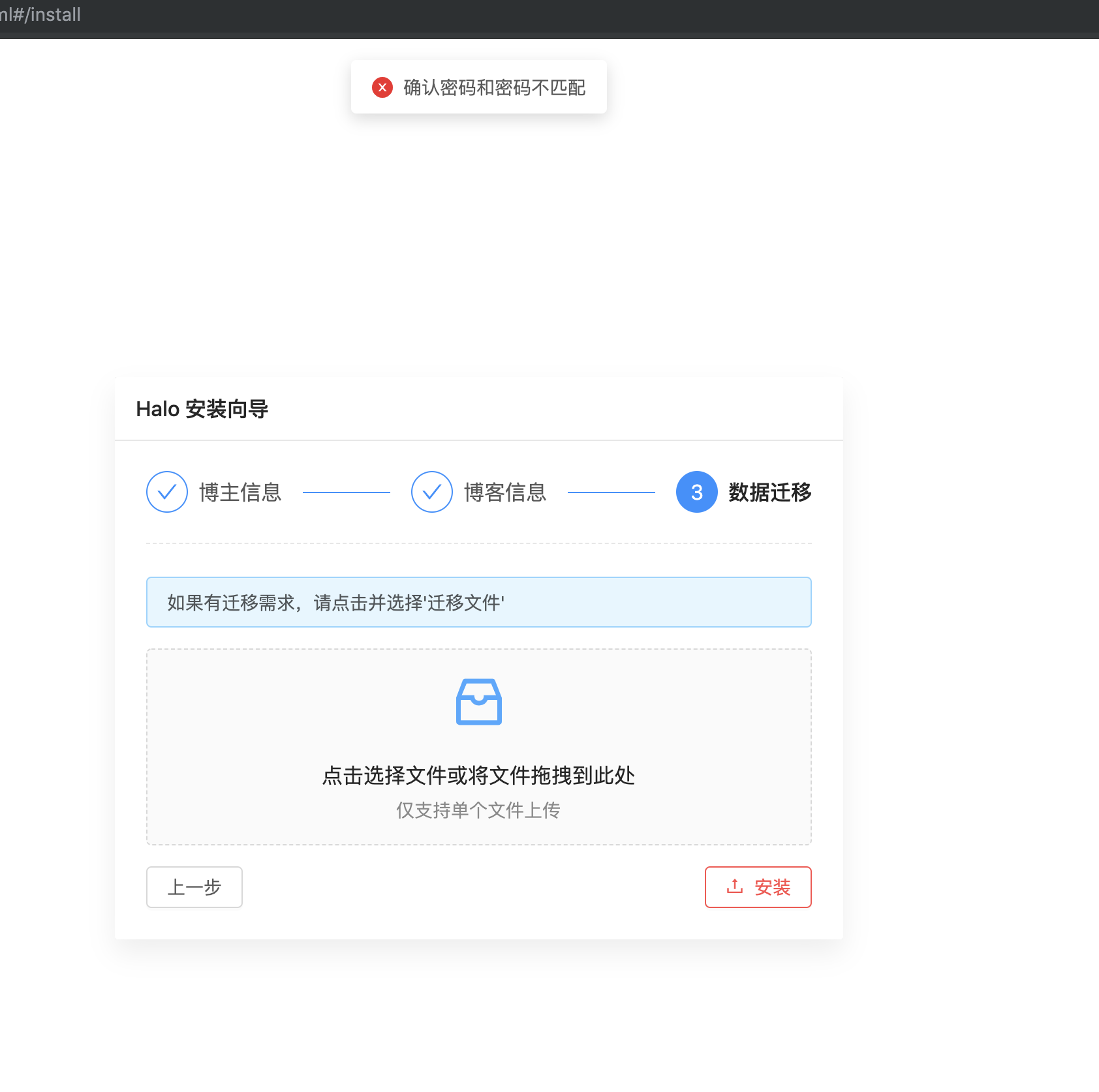The image size is (1099, 1092).
Task: Click the blue archive box upload icon
Action: click(478, 701)
